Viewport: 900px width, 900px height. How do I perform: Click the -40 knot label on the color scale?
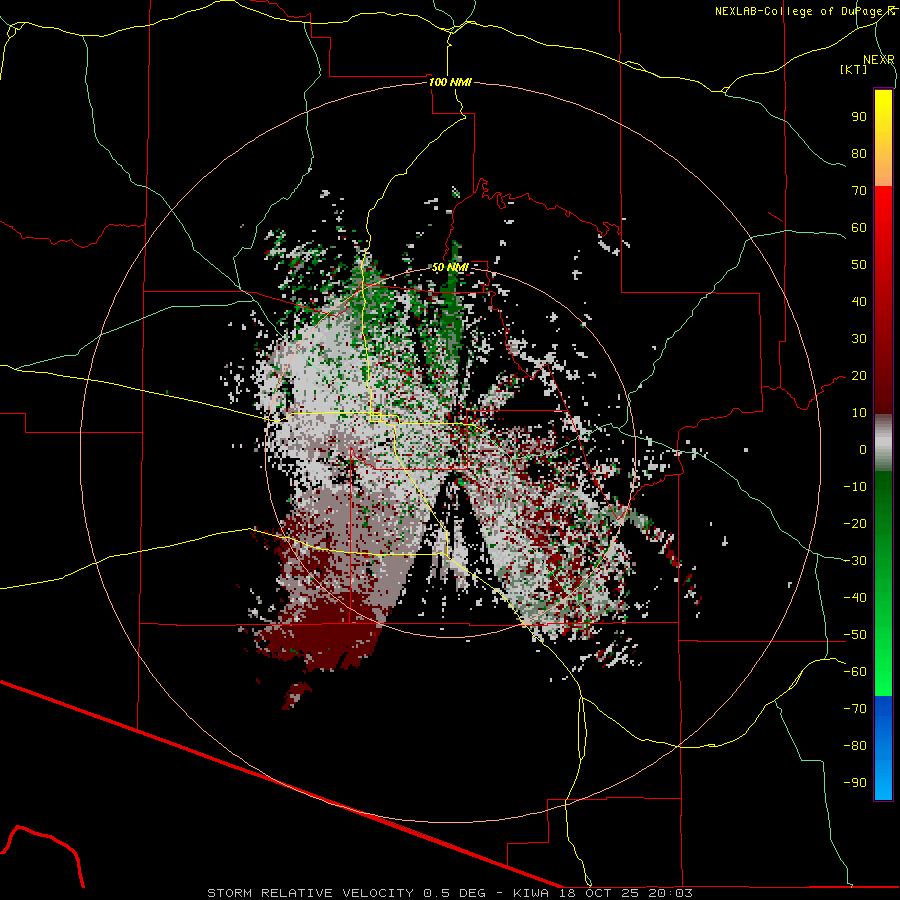pyautogui.click(x=855, y=598)
